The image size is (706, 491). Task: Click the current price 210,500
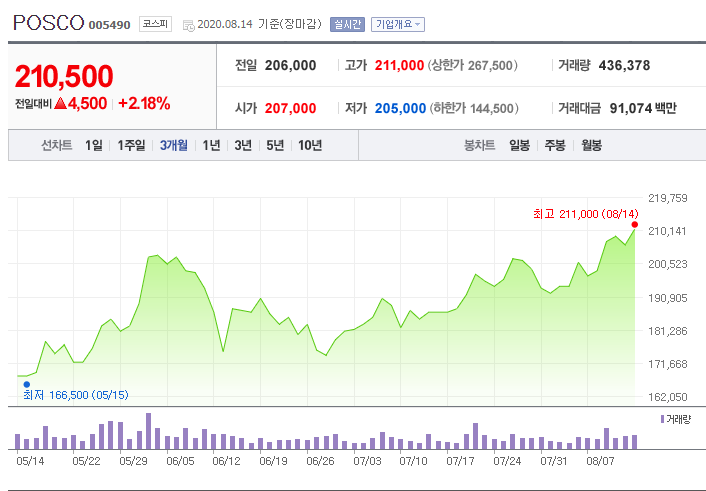(x=64, y=76)
